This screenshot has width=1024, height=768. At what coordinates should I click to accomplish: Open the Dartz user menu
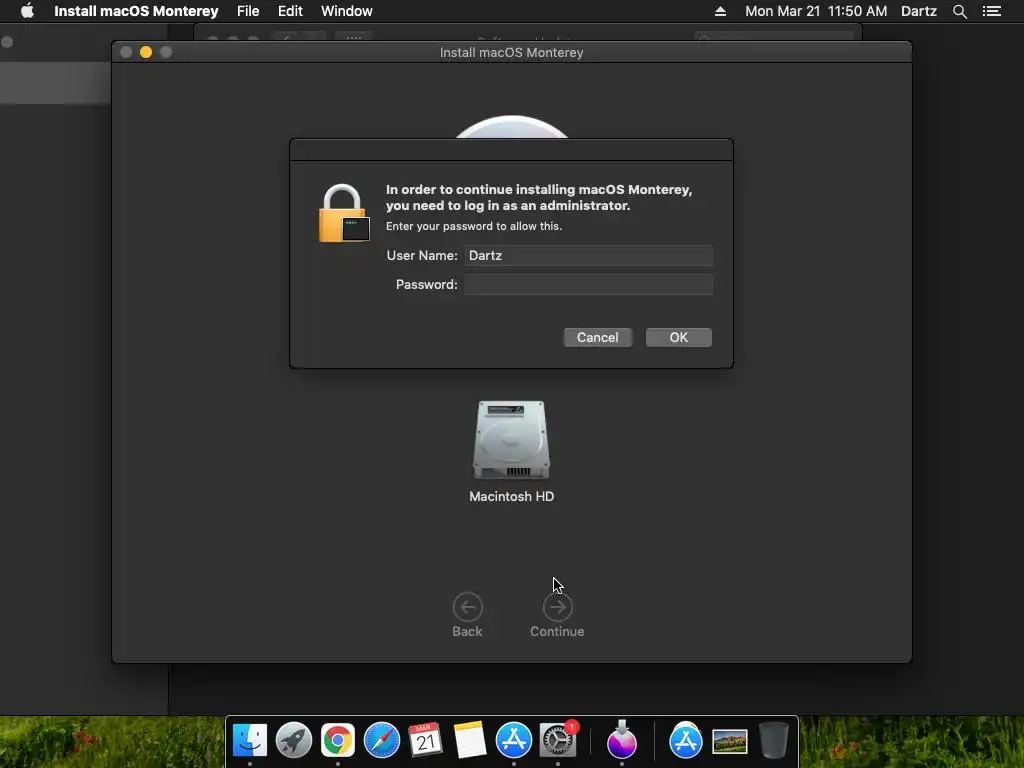[918, 11]
